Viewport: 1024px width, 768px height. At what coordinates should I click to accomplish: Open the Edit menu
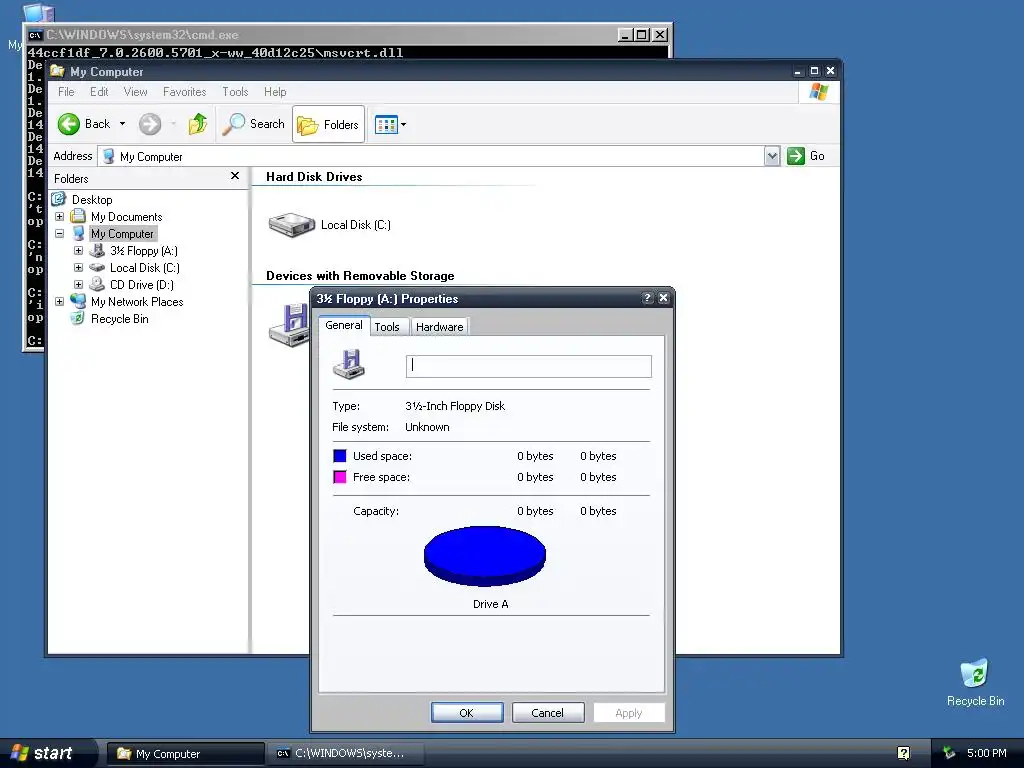pos(99,92)
